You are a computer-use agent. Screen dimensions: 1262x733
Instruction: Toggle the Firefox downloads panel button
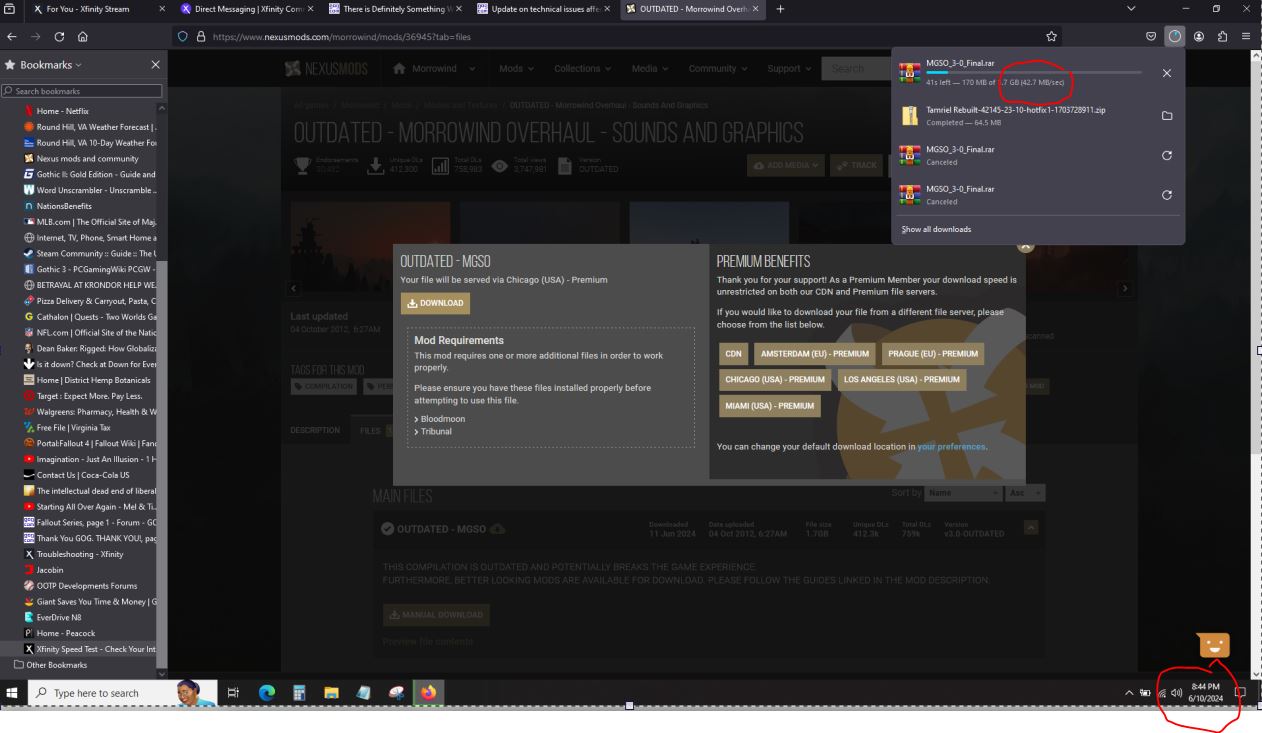click(1176, 37)
